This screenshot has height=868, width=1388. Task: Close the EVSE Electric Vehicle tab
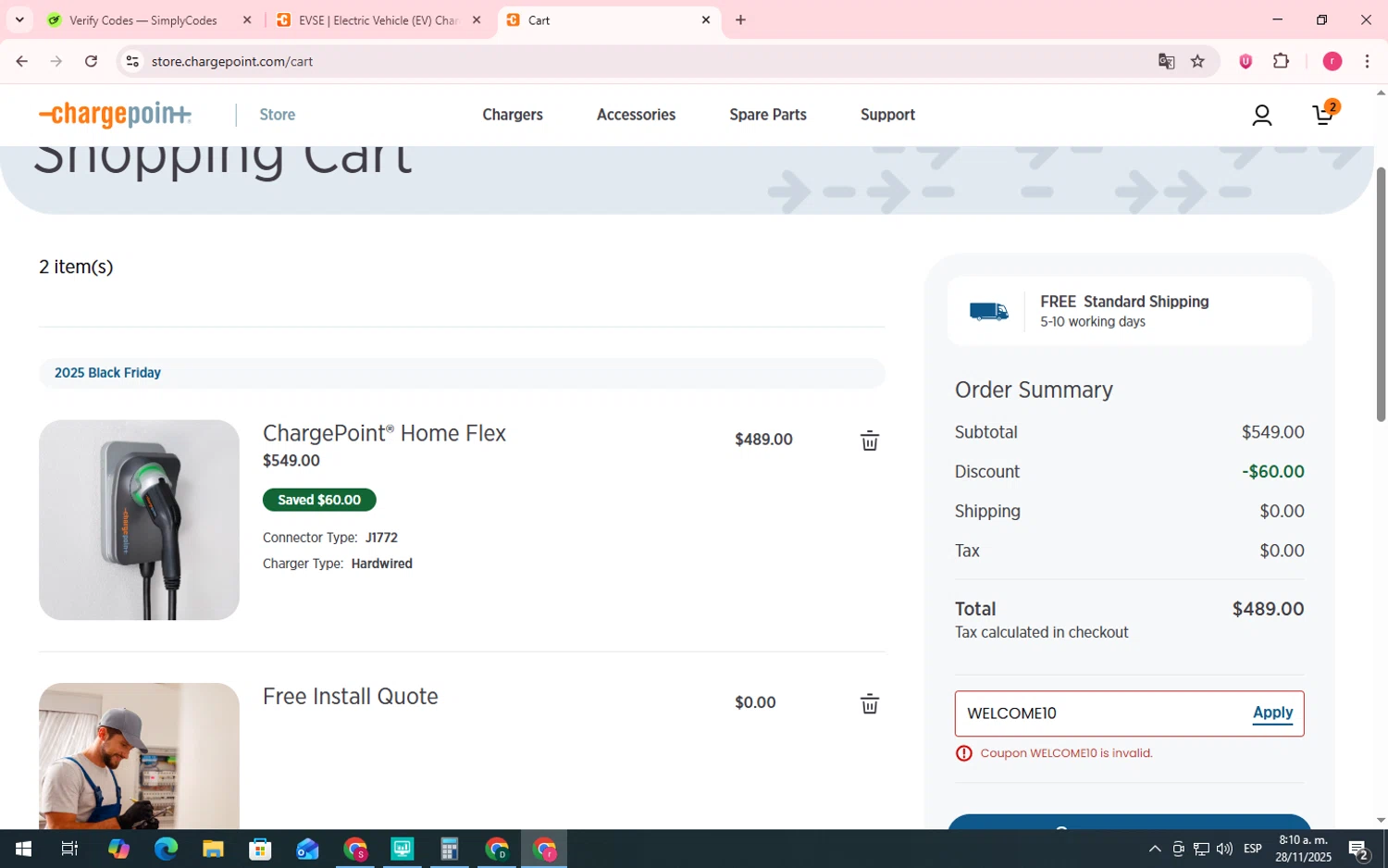[x=477, y=19]
